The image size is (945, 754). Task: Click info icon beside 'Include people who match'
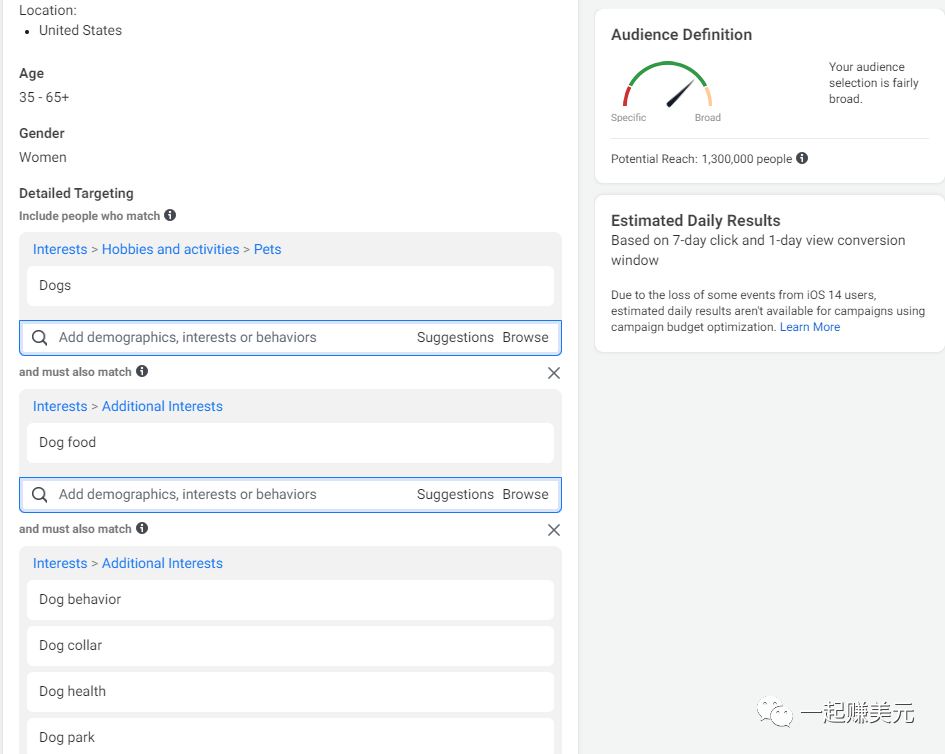click(170, 215)
